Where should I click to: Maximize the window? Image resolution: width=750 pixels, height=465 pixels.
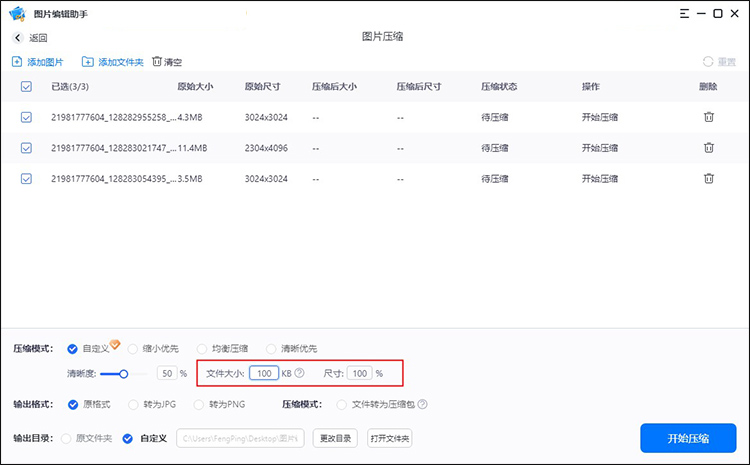pos(717,13)
